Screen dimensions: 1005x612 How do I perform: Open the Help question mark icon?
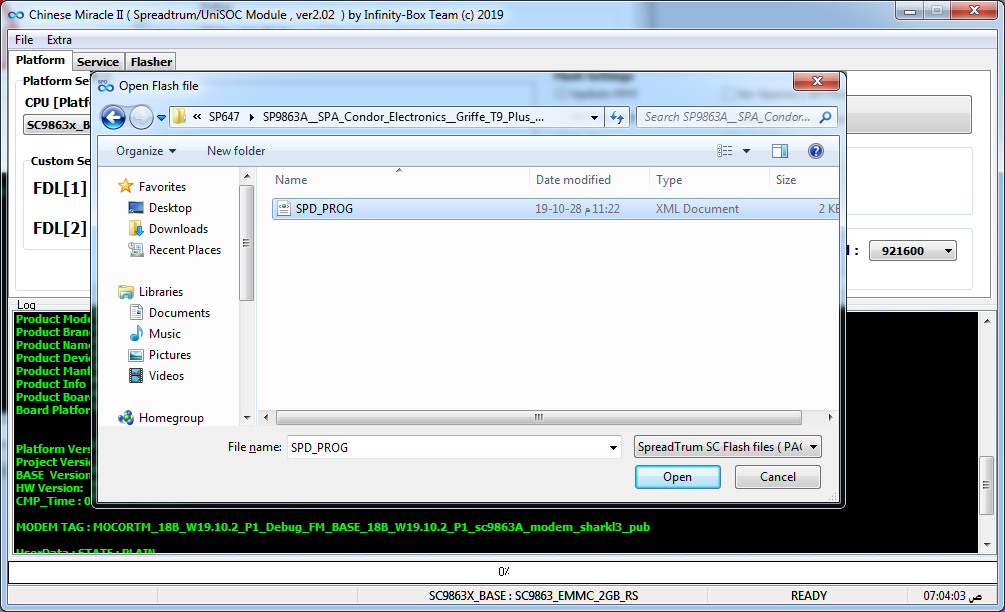(815, 151)
